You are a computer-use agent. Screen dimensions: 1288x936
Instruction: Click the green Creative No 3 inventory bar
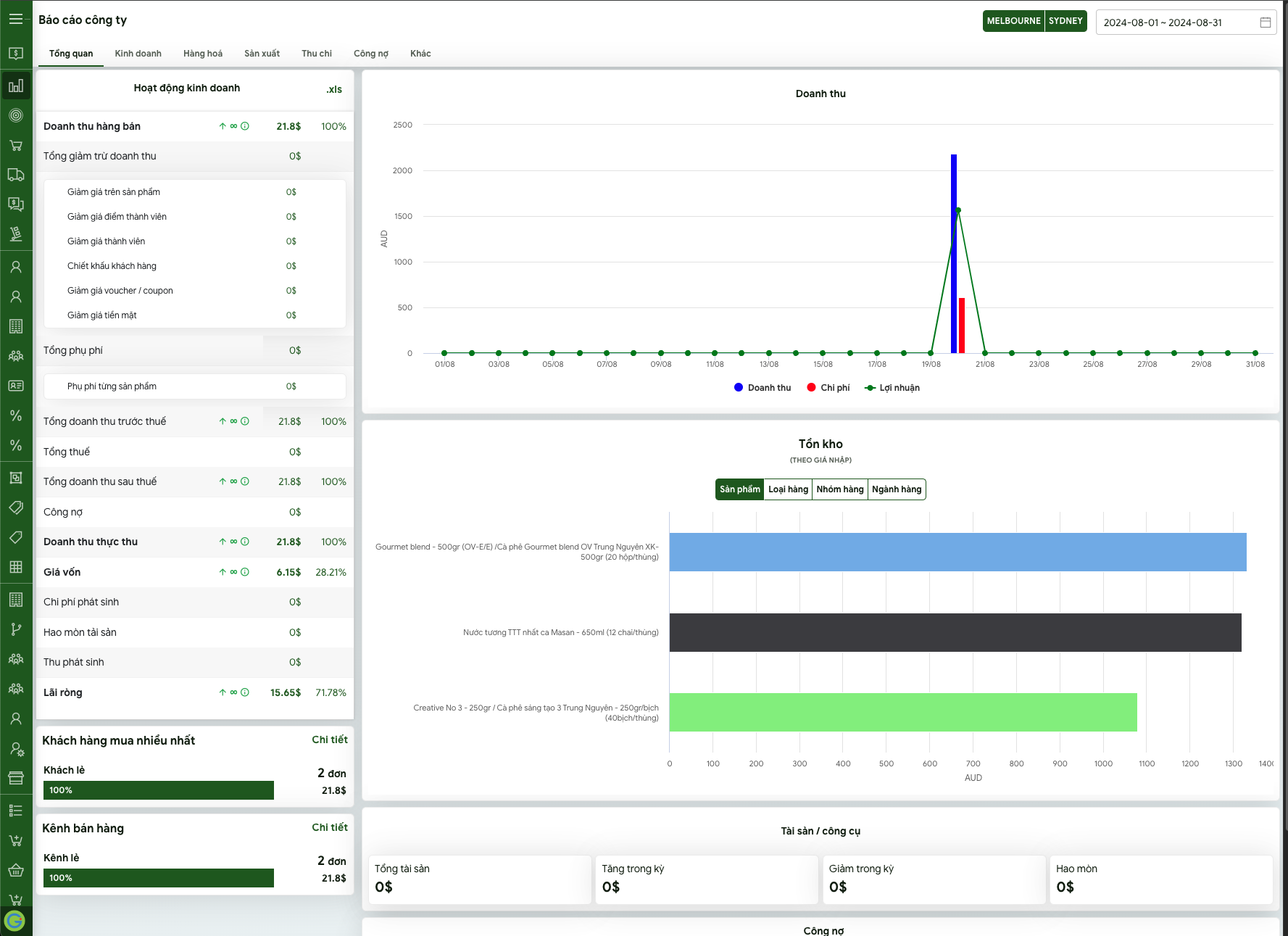click(x=903, y=713)
